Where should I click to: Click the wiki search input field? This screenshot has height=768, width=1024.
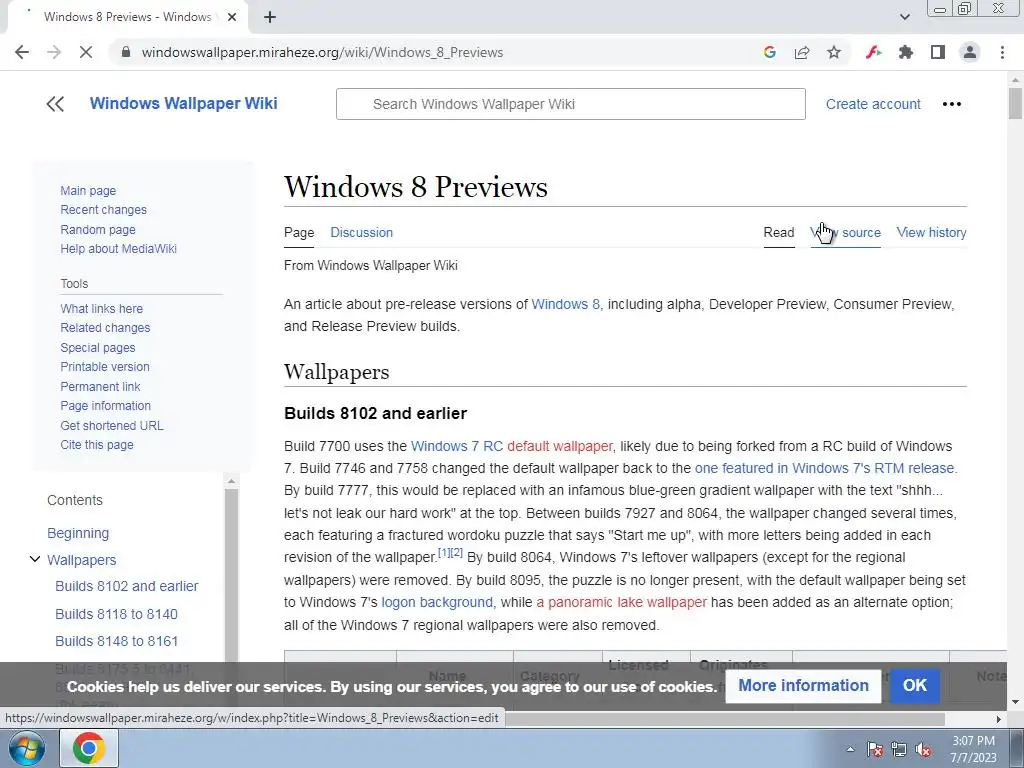[570, 104]
